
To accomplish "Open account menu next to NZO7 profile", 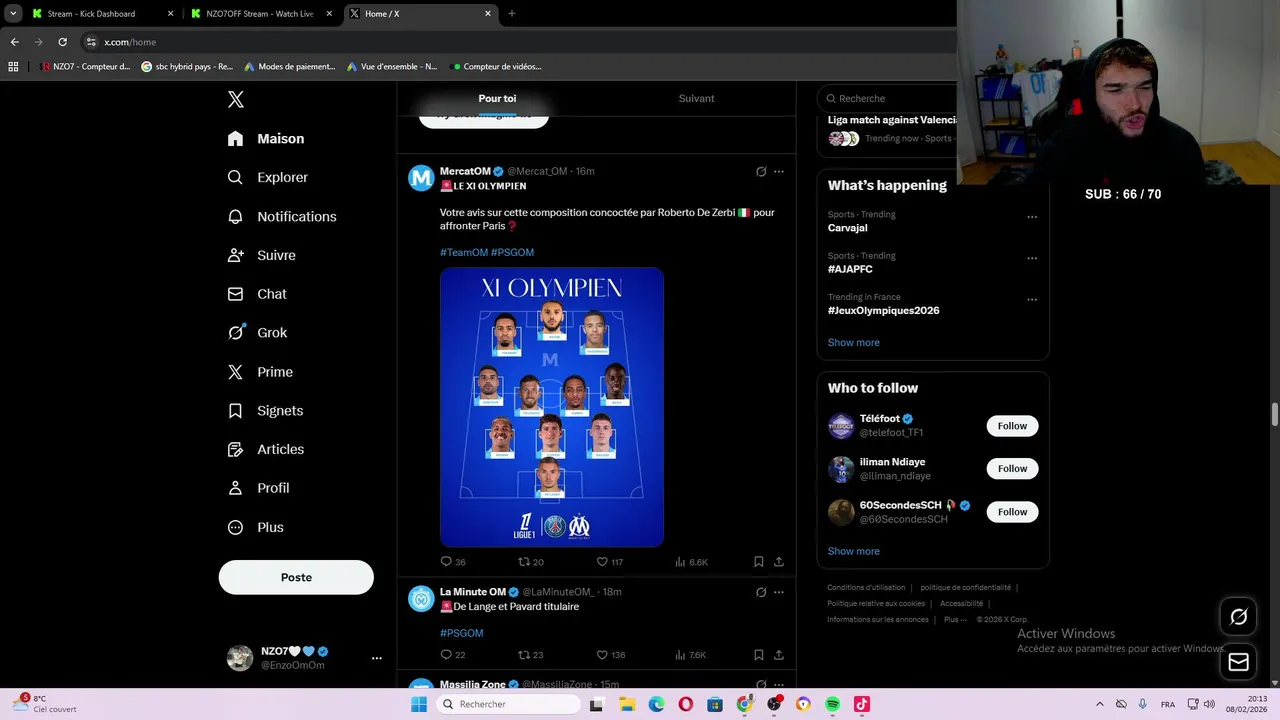I will pos(377,658).
